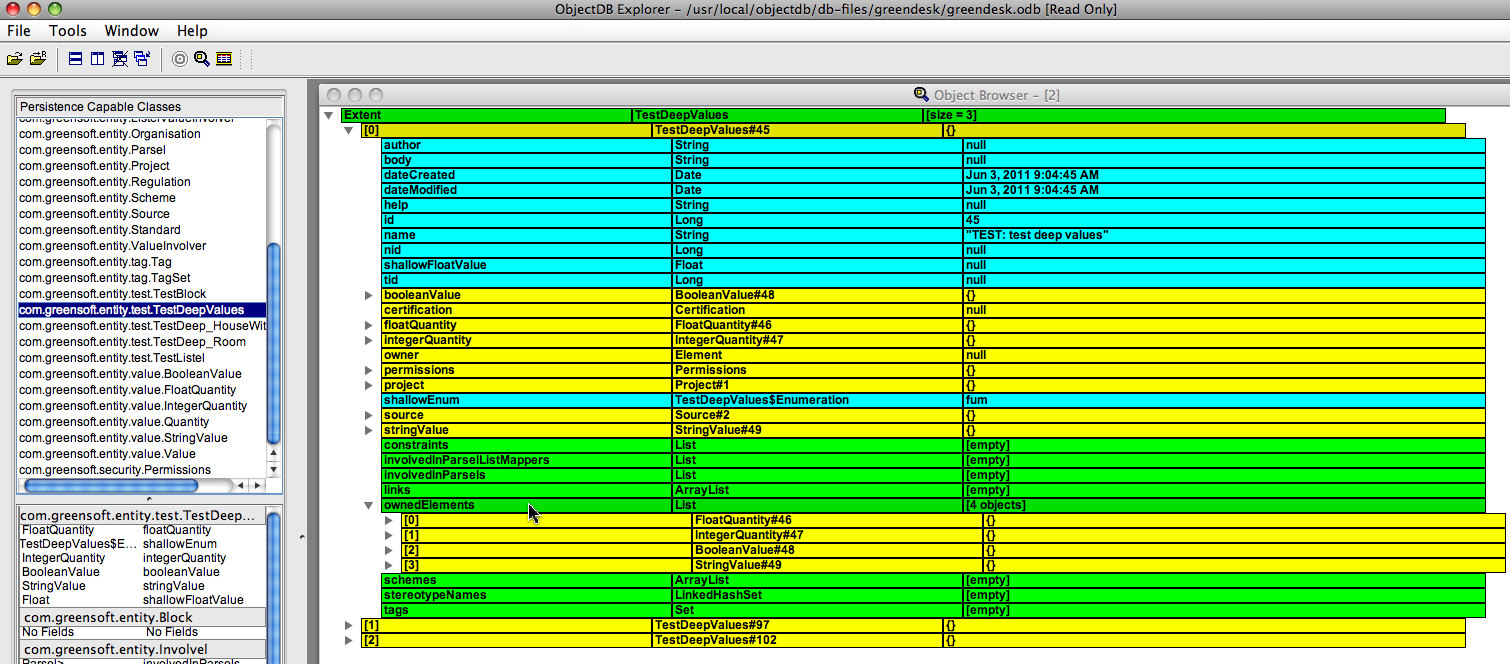
Task: Select the stereotypeNames LinkedHashSet row
Action: coord(933,595)
